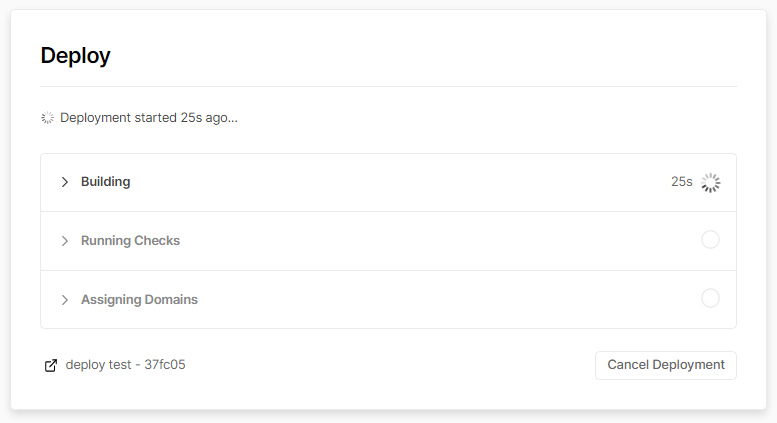Click the Running Checks label

130,241
